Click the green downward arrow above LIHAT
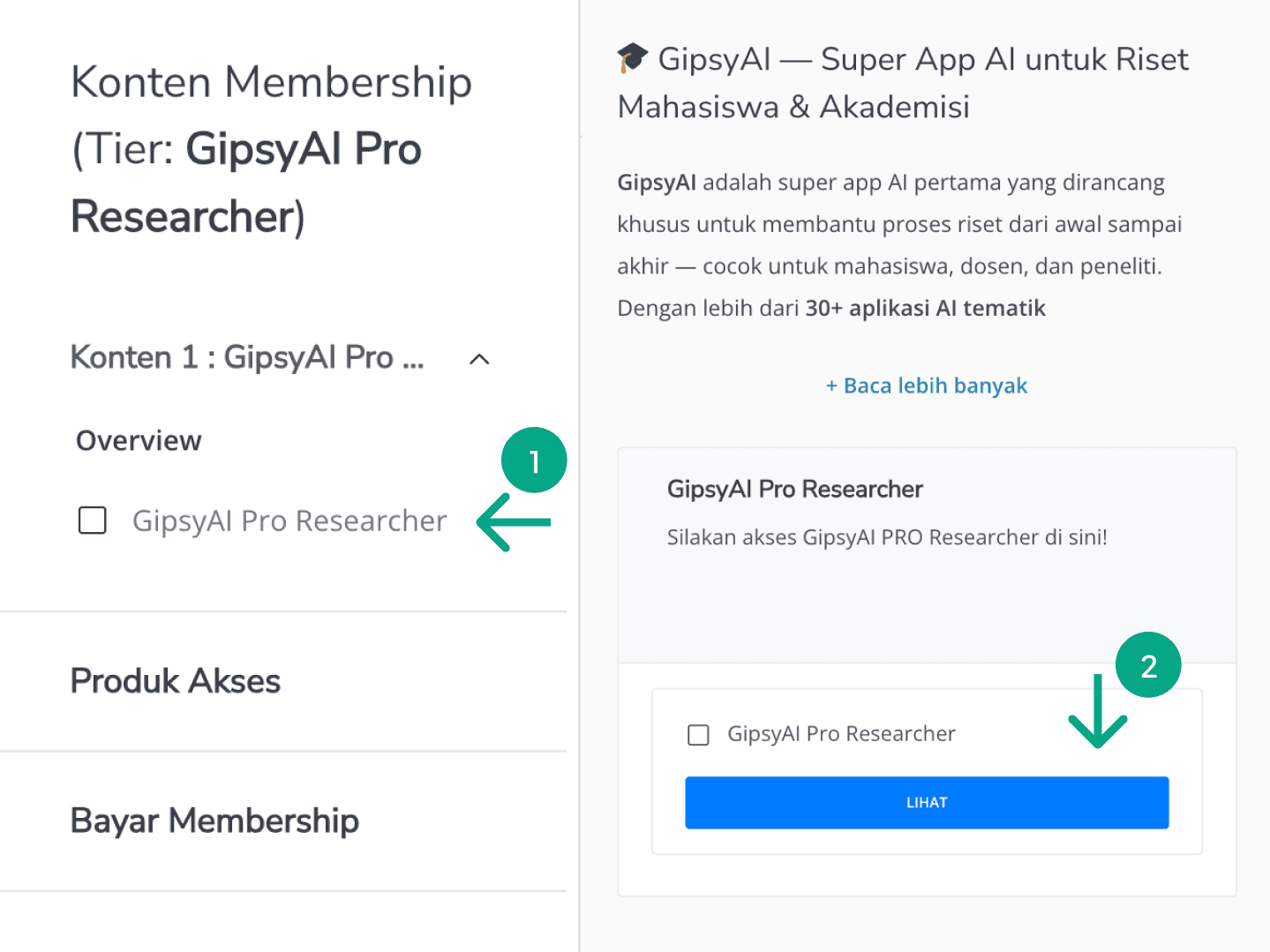 coord(1098,710)
